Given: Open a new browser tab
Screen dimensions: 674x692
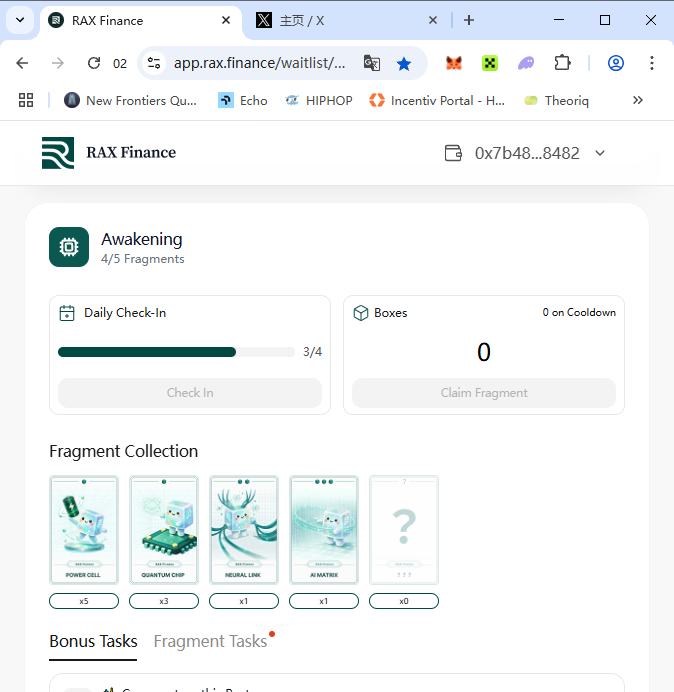Looking at the screenshot, I should 469,20.
